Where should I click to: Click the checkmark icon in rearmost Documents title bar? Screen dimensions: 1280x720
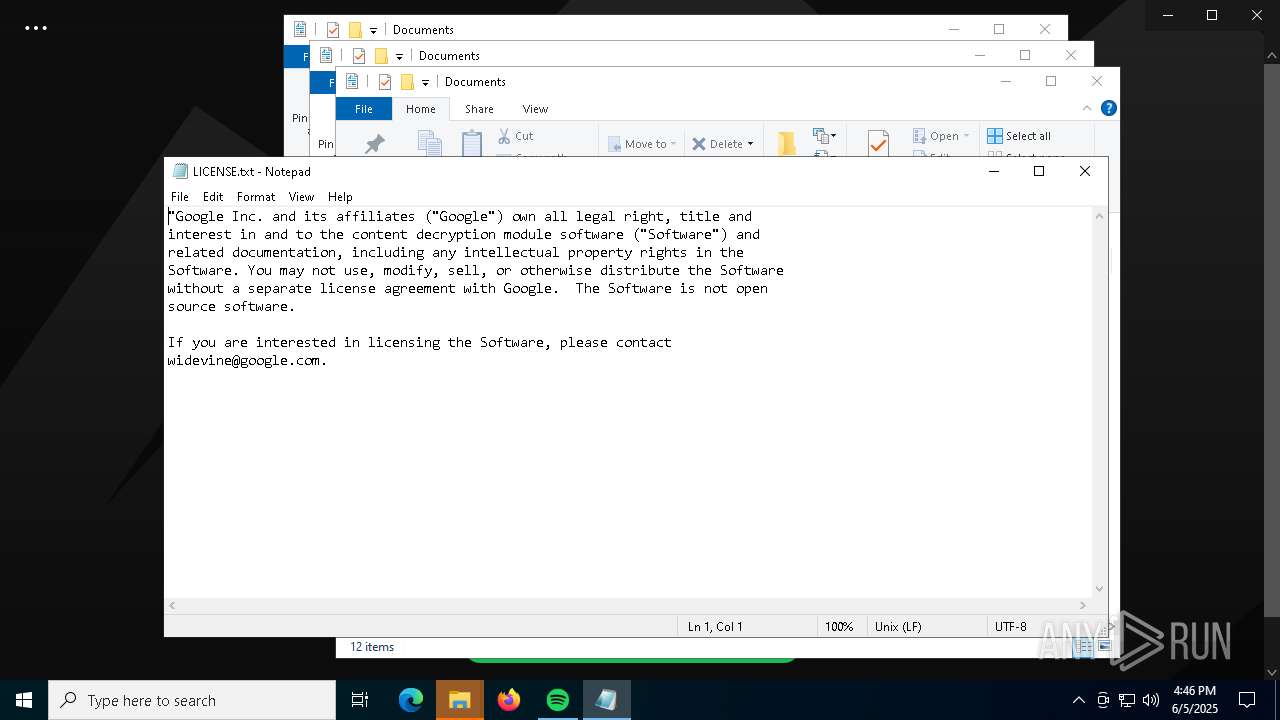tap(333, 30)
